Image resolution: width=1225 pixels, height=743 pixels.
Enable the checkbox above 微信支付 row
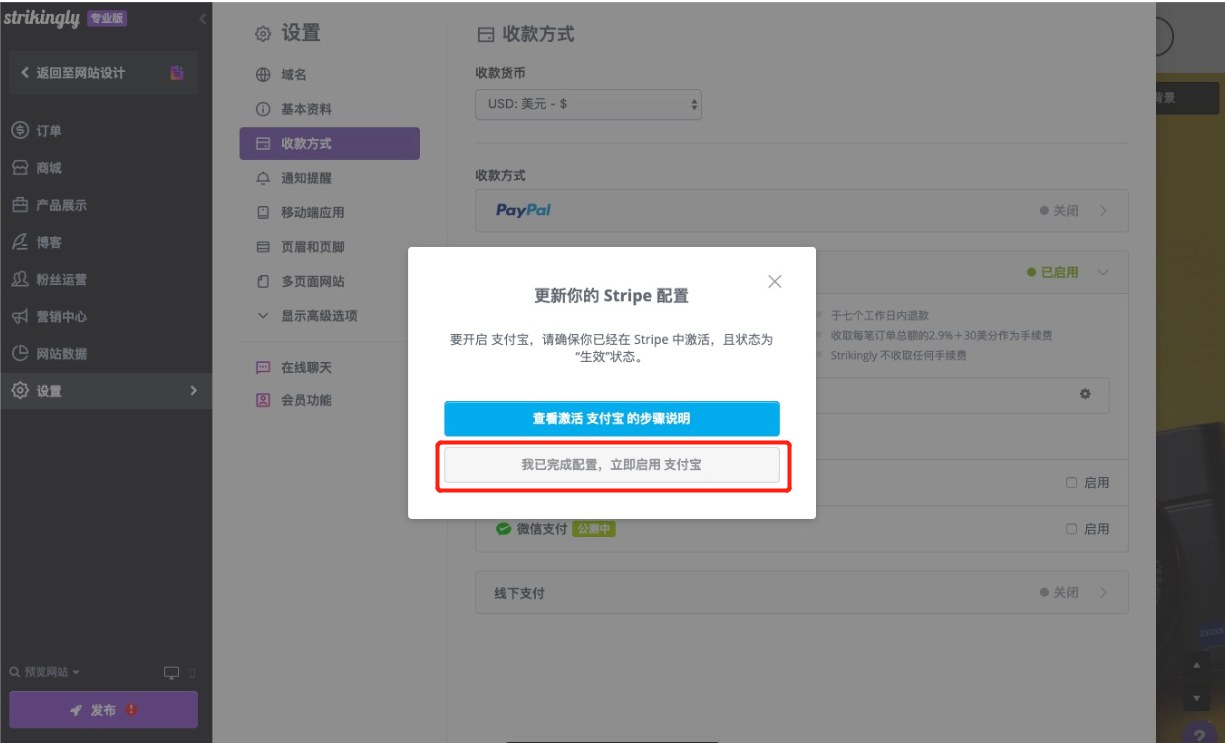coord(1071,482)
